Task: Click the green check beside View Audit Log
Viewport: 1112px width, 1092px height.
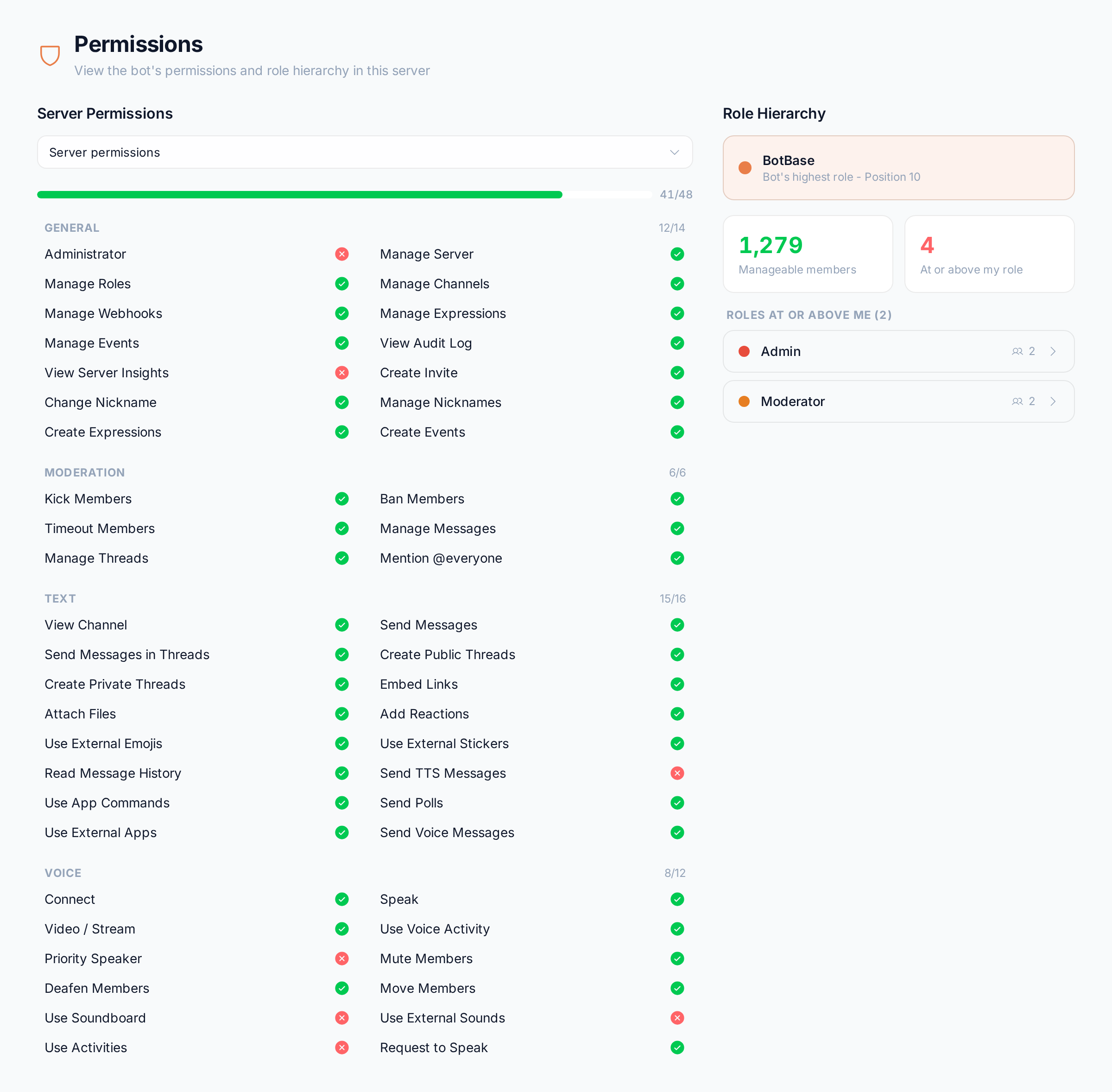Action: coord(677,343)
